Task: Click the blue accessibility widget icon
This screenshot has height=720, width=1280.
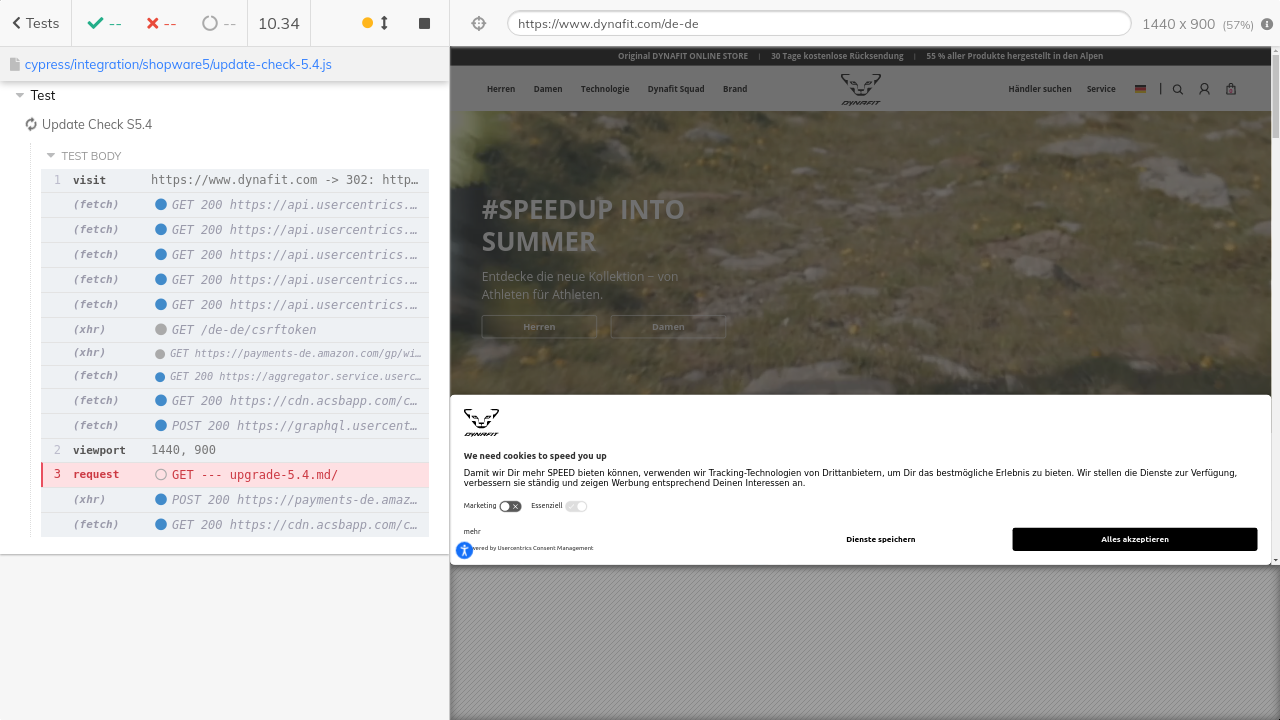Action: point(464,550)
